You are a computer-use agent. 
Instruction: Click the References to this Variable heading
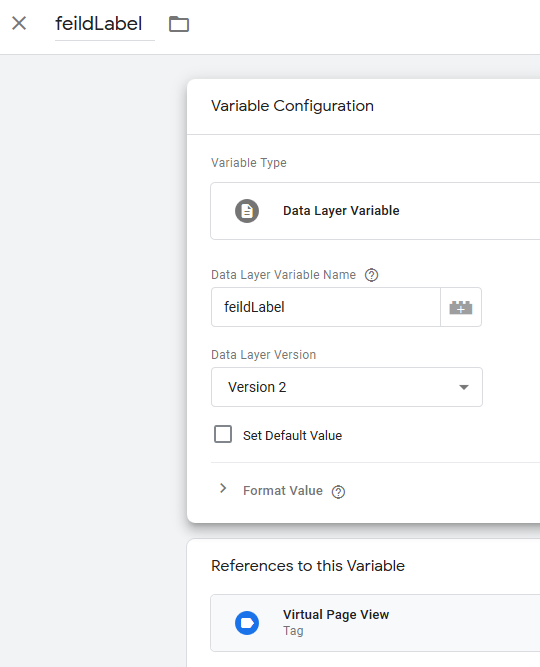308,566
